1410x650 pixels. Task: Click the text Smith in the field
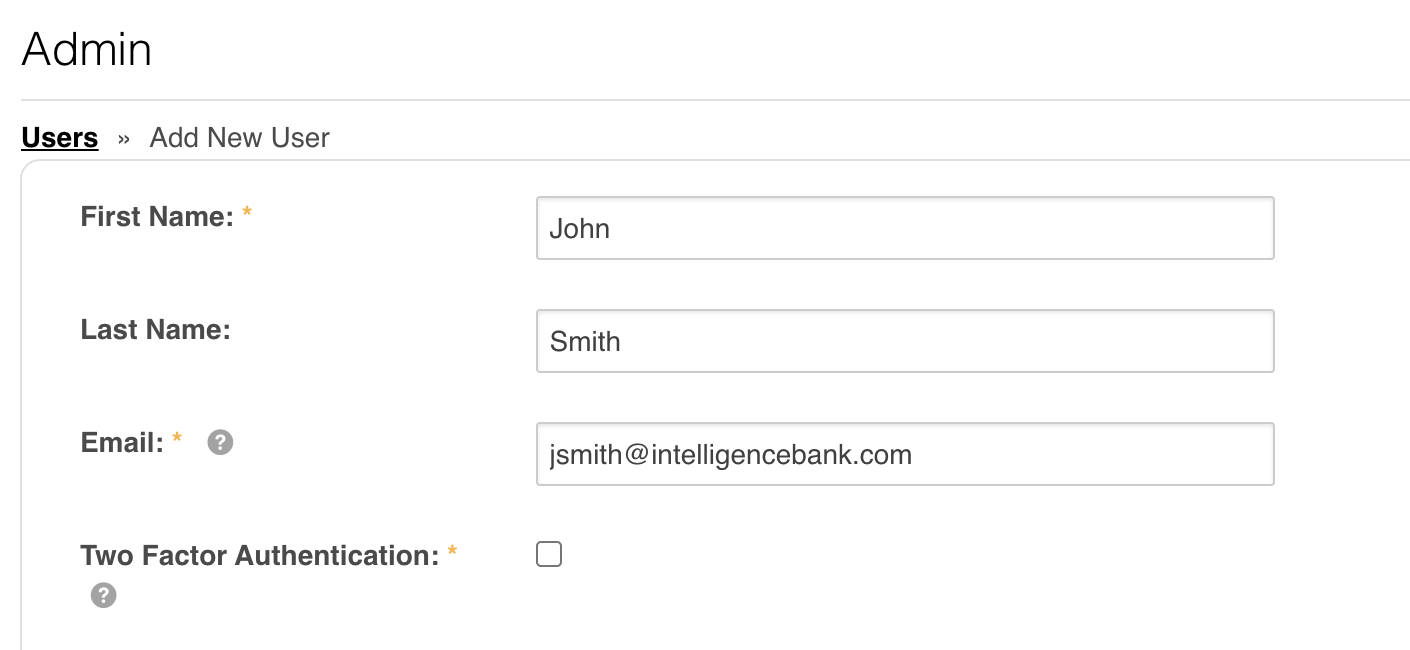click(x=584, y=342)
